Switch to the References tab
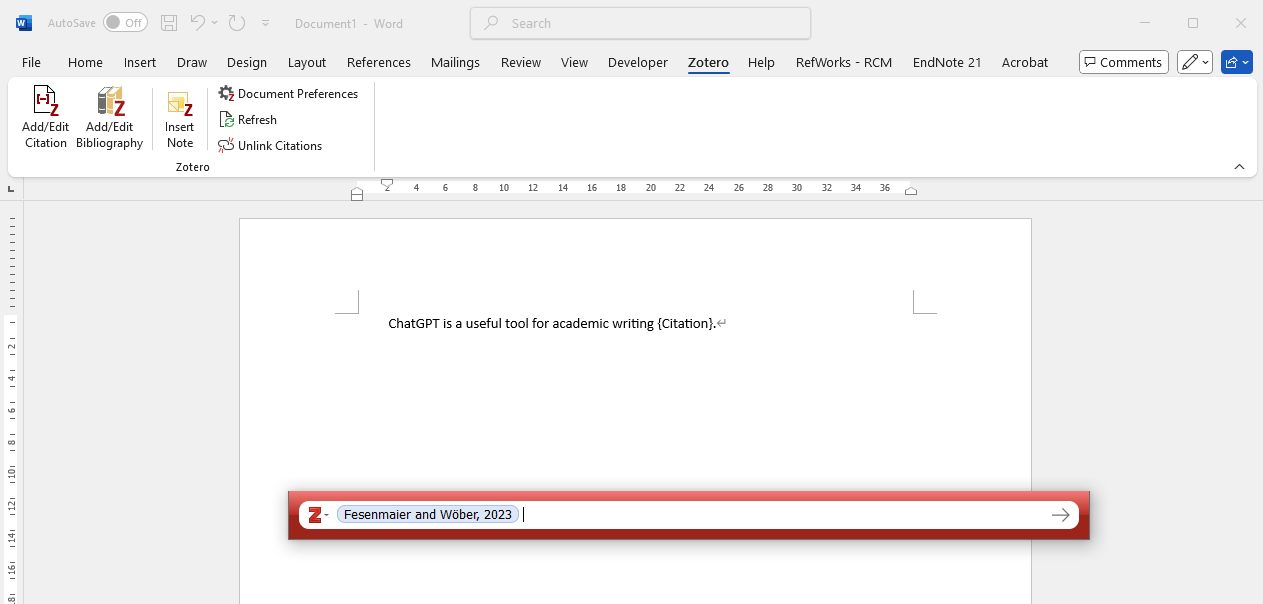The width and height of the screenshot is (1263, 604). pyautogui.click(x=378, y=62)
